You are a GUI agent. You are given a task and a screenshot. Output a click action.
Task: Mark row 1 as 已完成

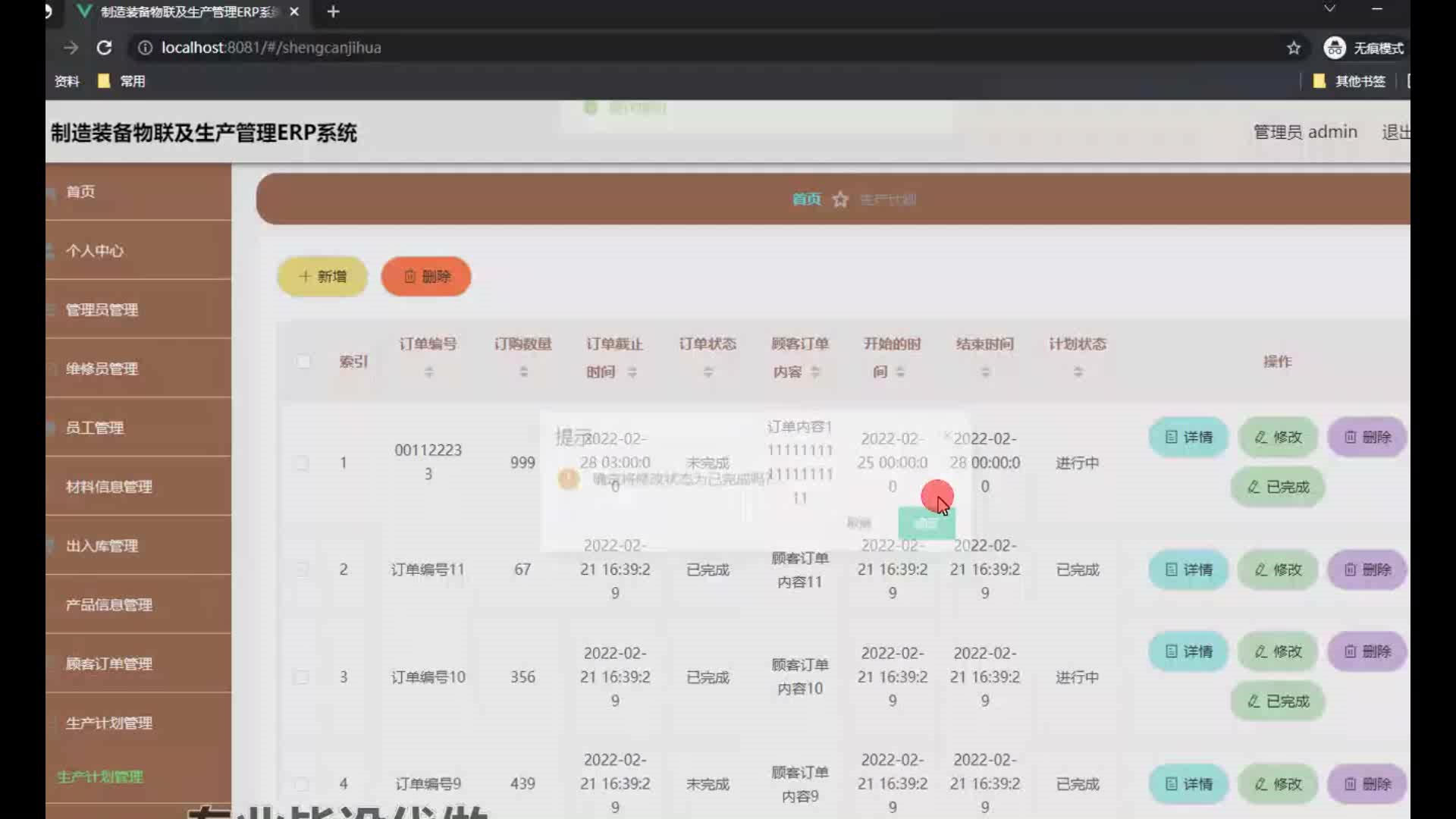[1278, 488]
